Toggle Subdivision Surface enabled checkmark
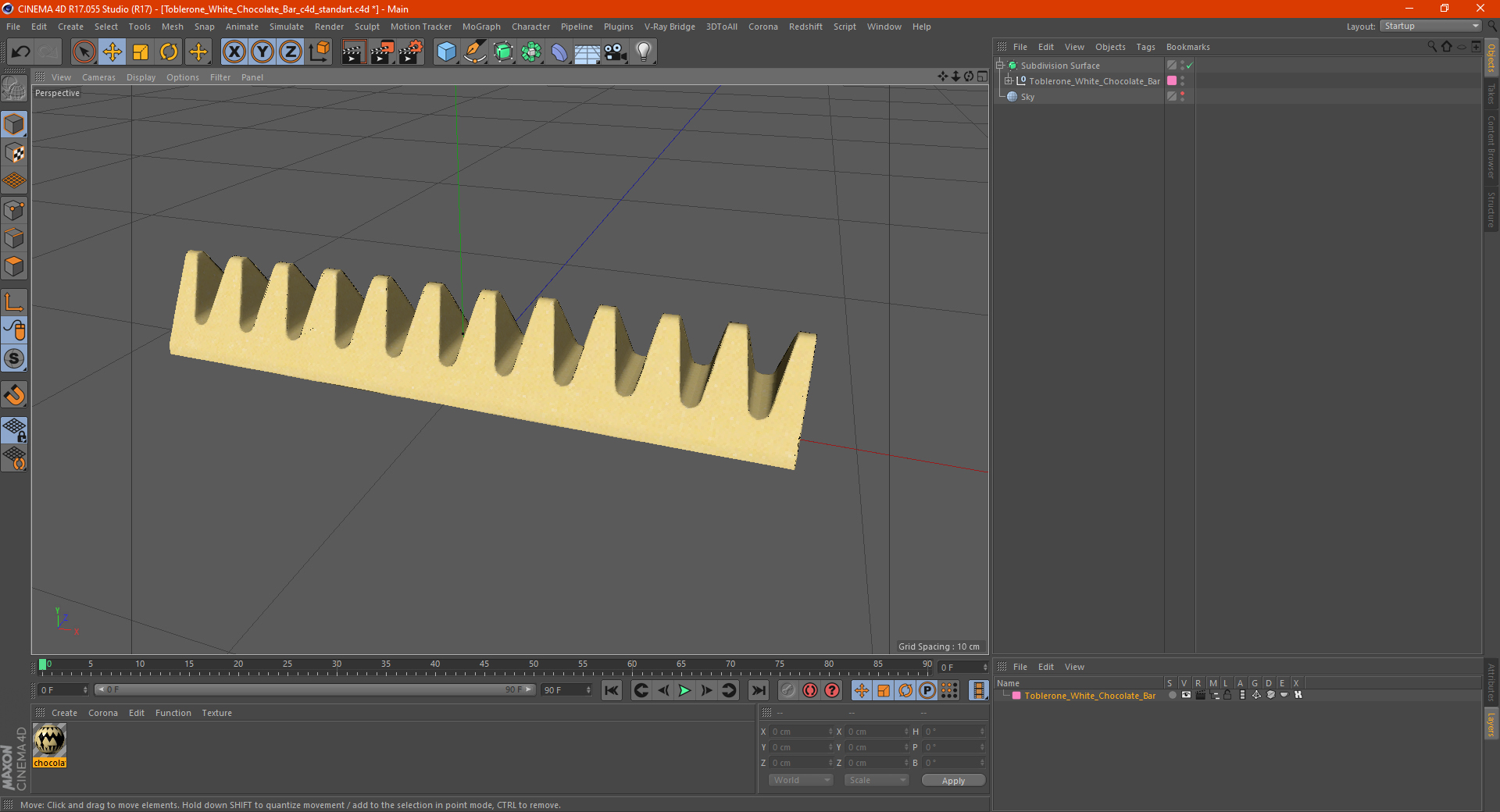 point(1190,66)
